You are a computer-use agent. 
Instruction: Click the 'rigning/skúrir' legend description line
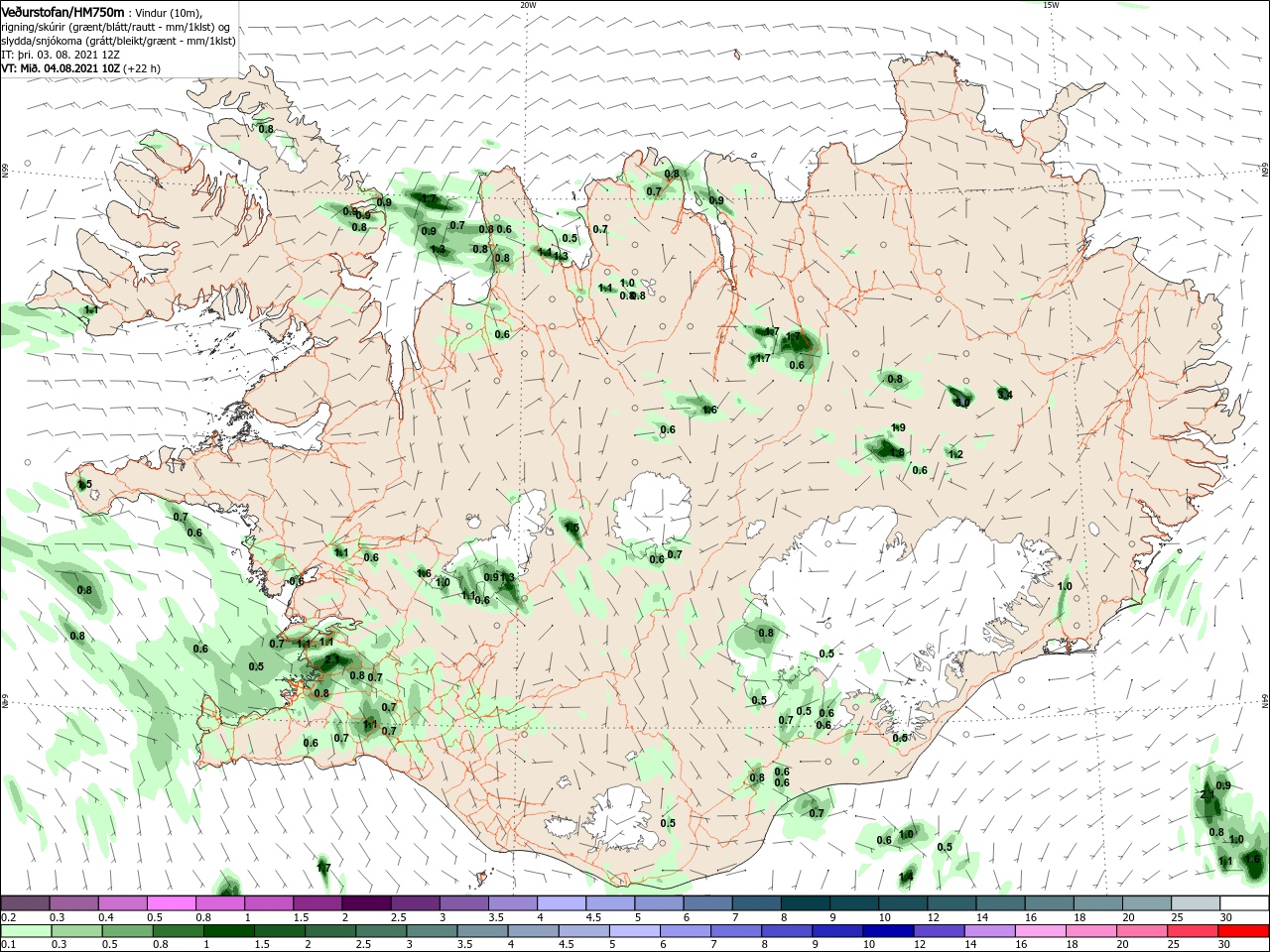point(117,27)
